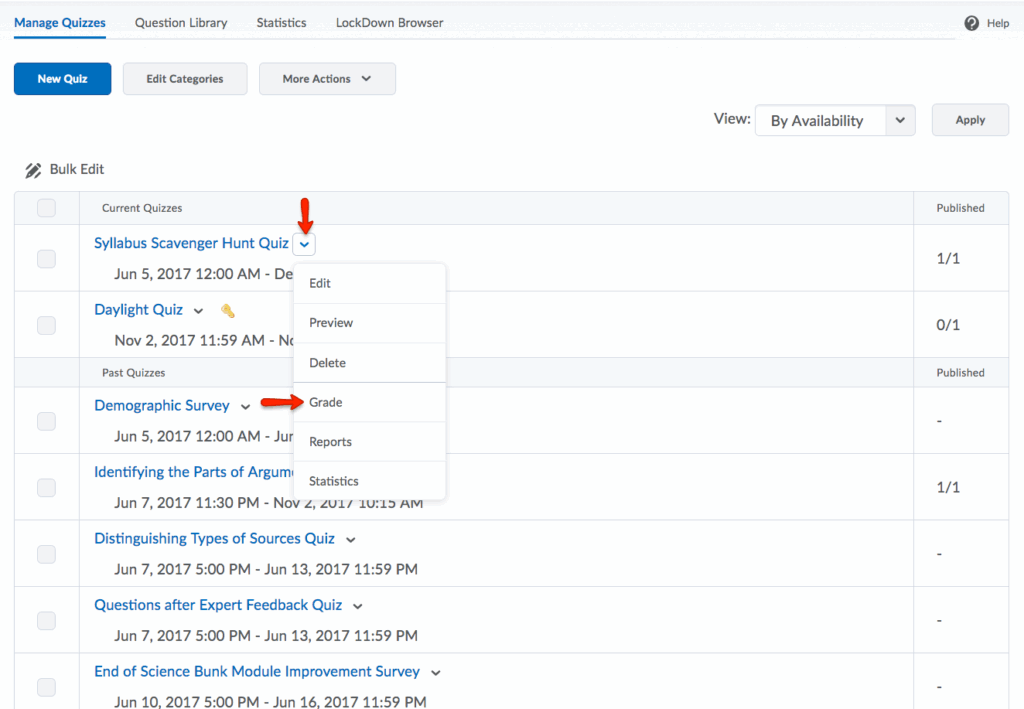Select Statistics in the context menu
Image resolution: width=1024 pixels, height=709 pixels.
pyautogui.click(x=334, y=481)
